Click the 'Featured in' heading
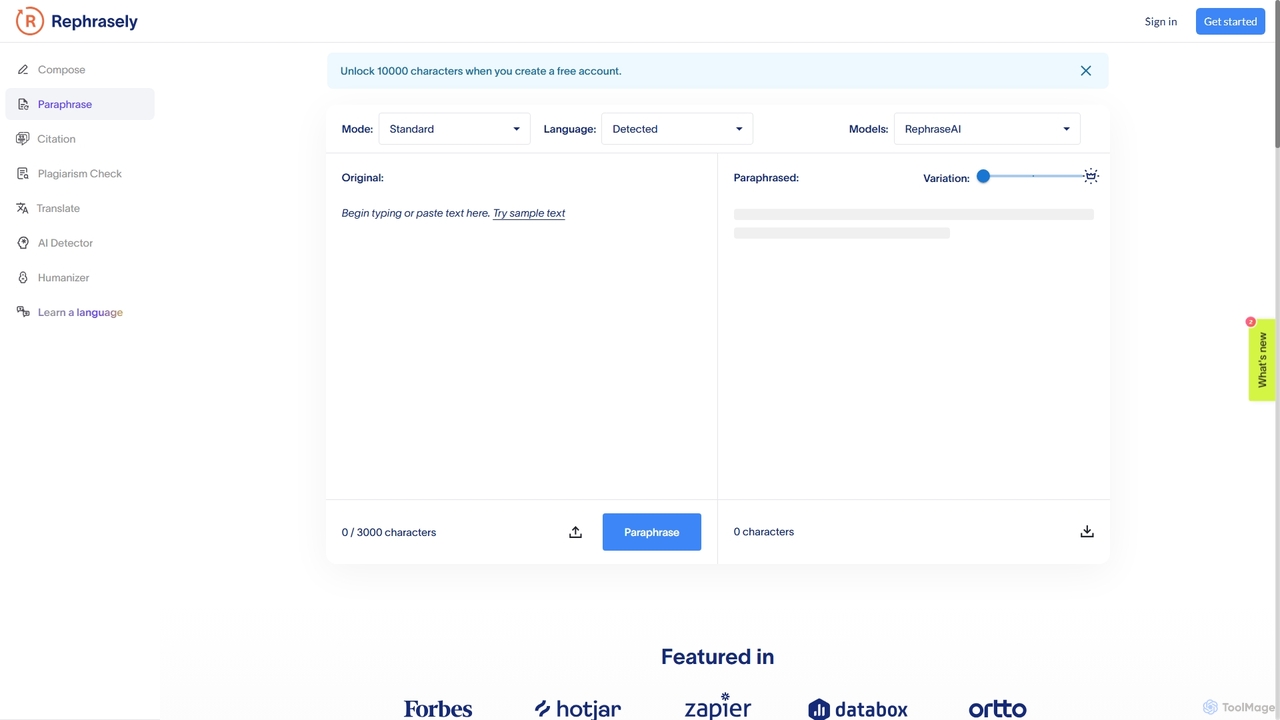1280x720 pixels. point(718,657)
